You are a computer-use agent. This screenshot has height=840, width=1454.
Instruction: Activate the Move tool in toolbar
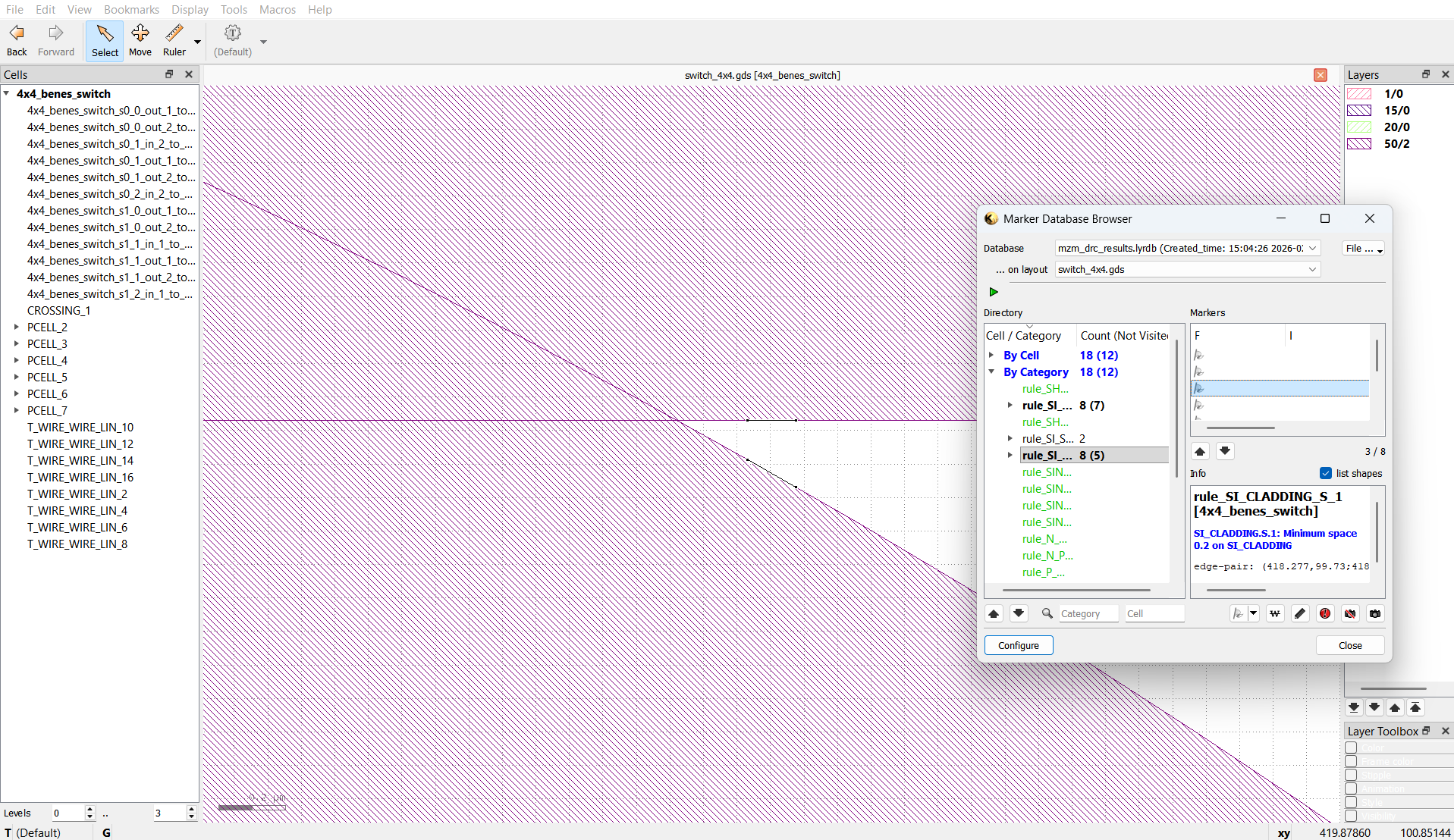click(140, 40)
